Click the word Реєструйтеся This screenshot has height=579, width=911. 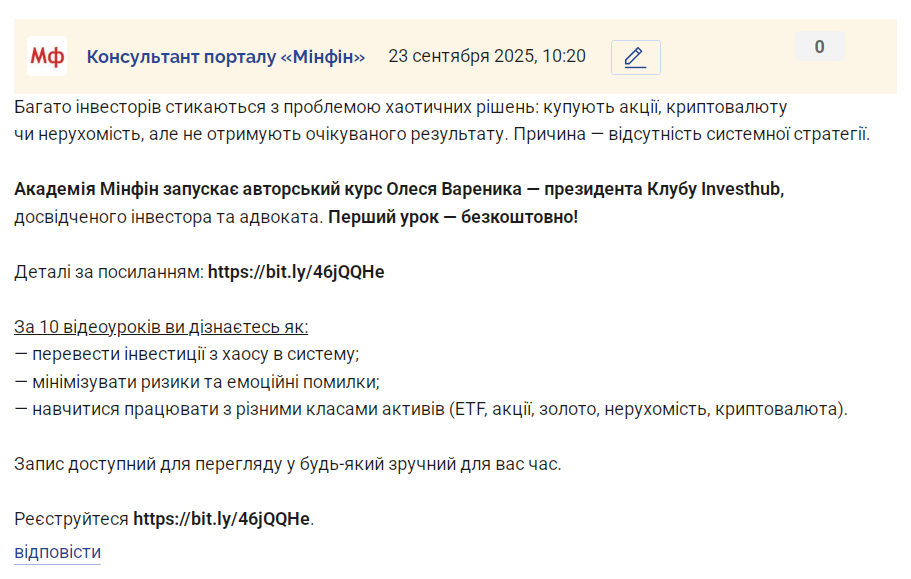coord(71,519)
